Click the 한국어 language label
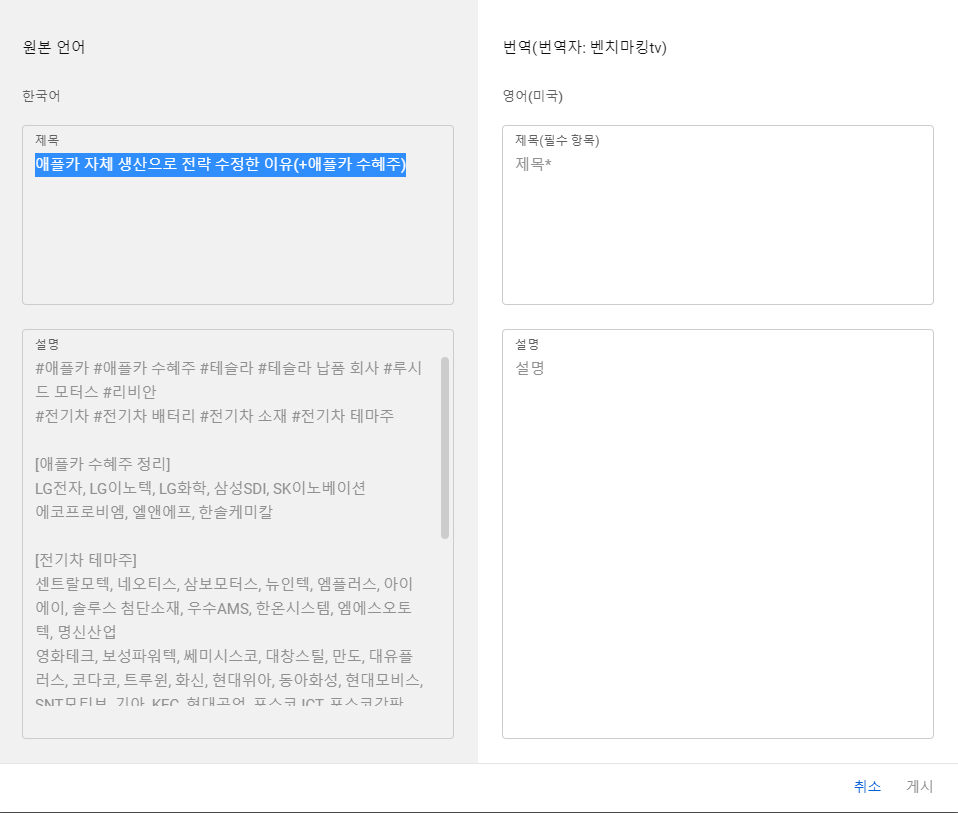This screenshot has width=958, height=813. (41, 96)
